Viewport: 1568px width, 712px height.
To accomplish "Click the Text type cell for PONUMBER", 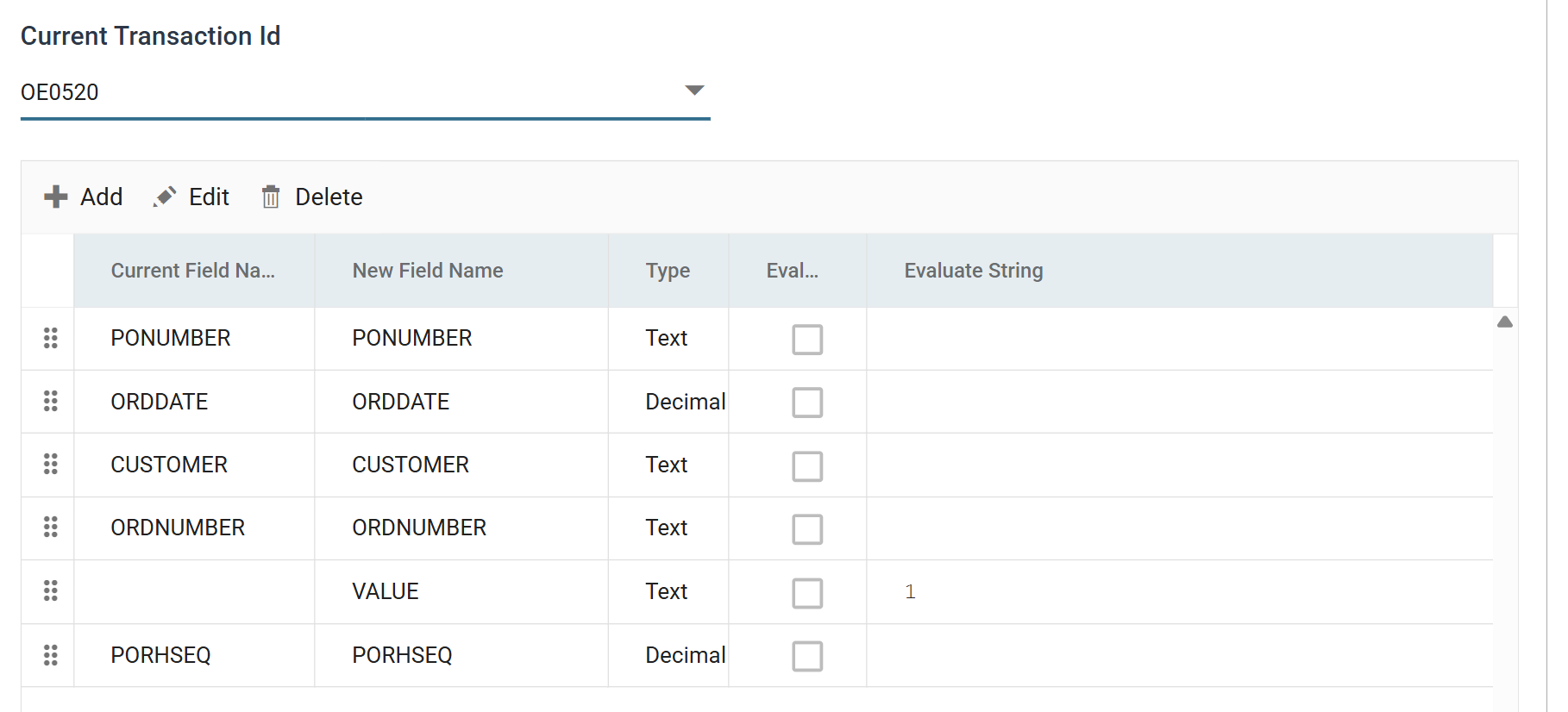I will tap(668, 339).
